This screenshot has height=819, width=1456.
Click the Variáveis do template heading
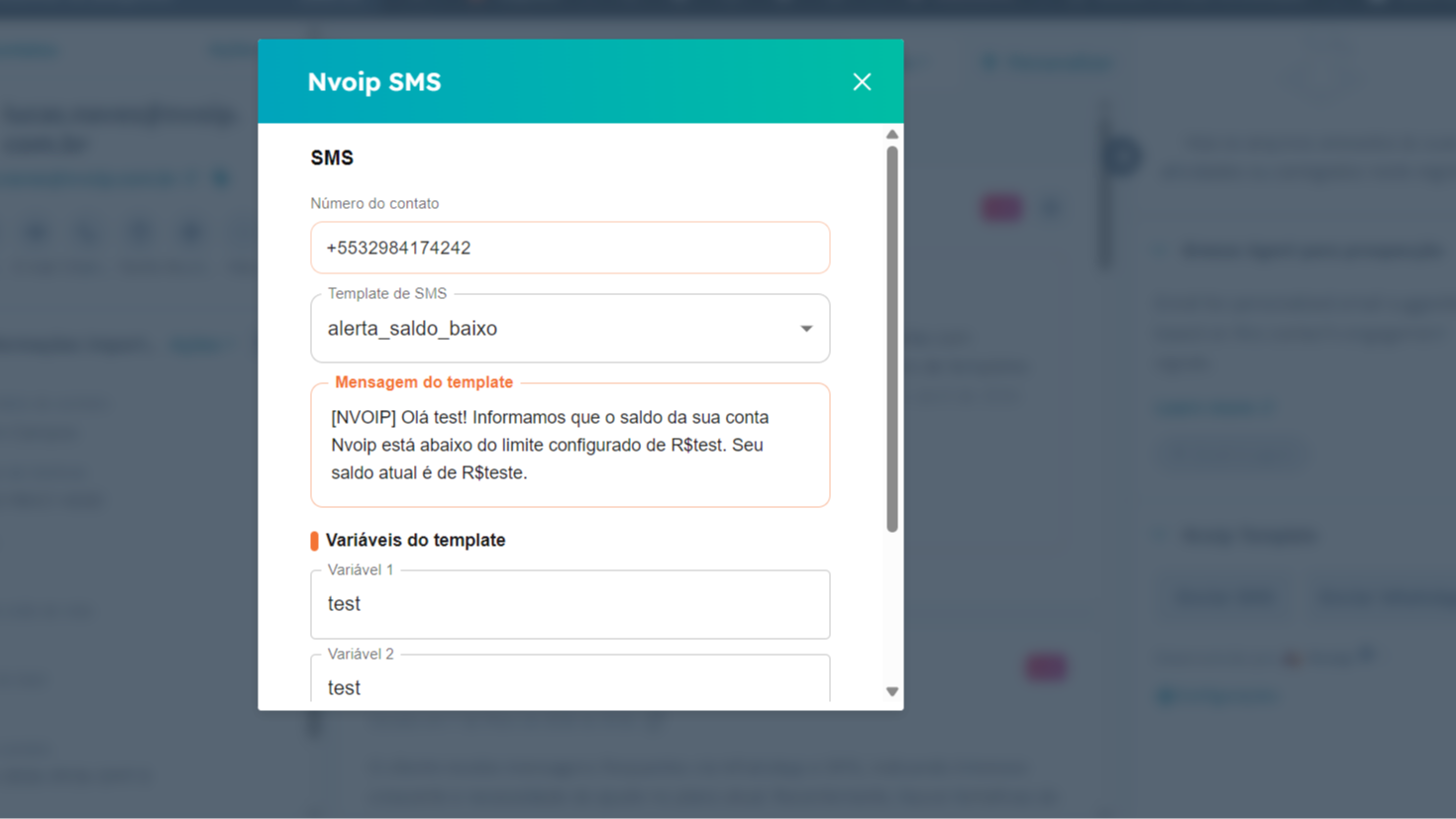415,540
